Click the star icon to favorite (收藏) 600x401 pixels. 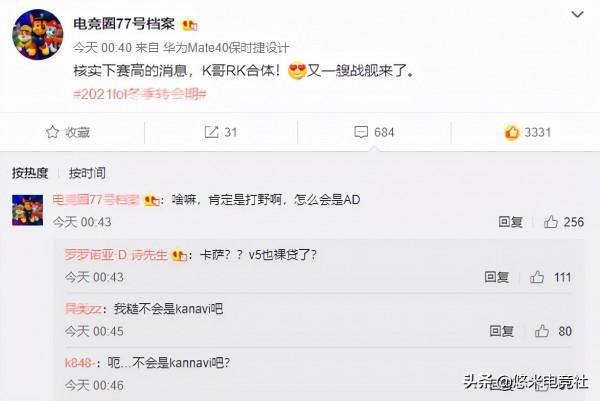point(52,132)
